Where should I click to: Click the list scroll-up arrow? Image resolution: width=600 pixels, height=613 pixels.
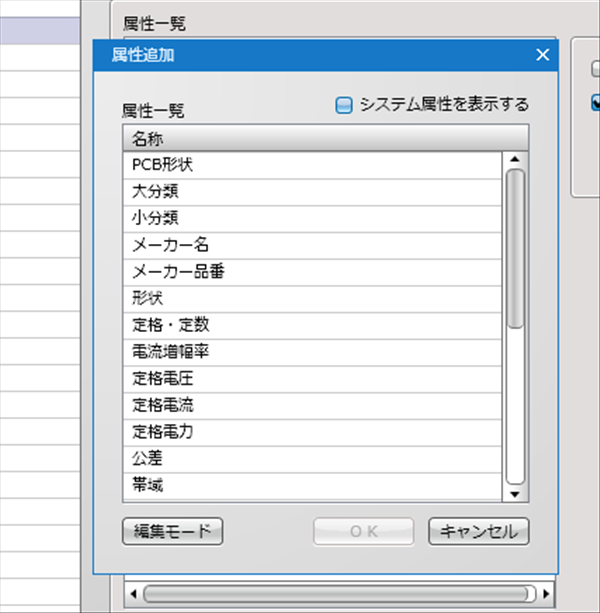[515, 159]
